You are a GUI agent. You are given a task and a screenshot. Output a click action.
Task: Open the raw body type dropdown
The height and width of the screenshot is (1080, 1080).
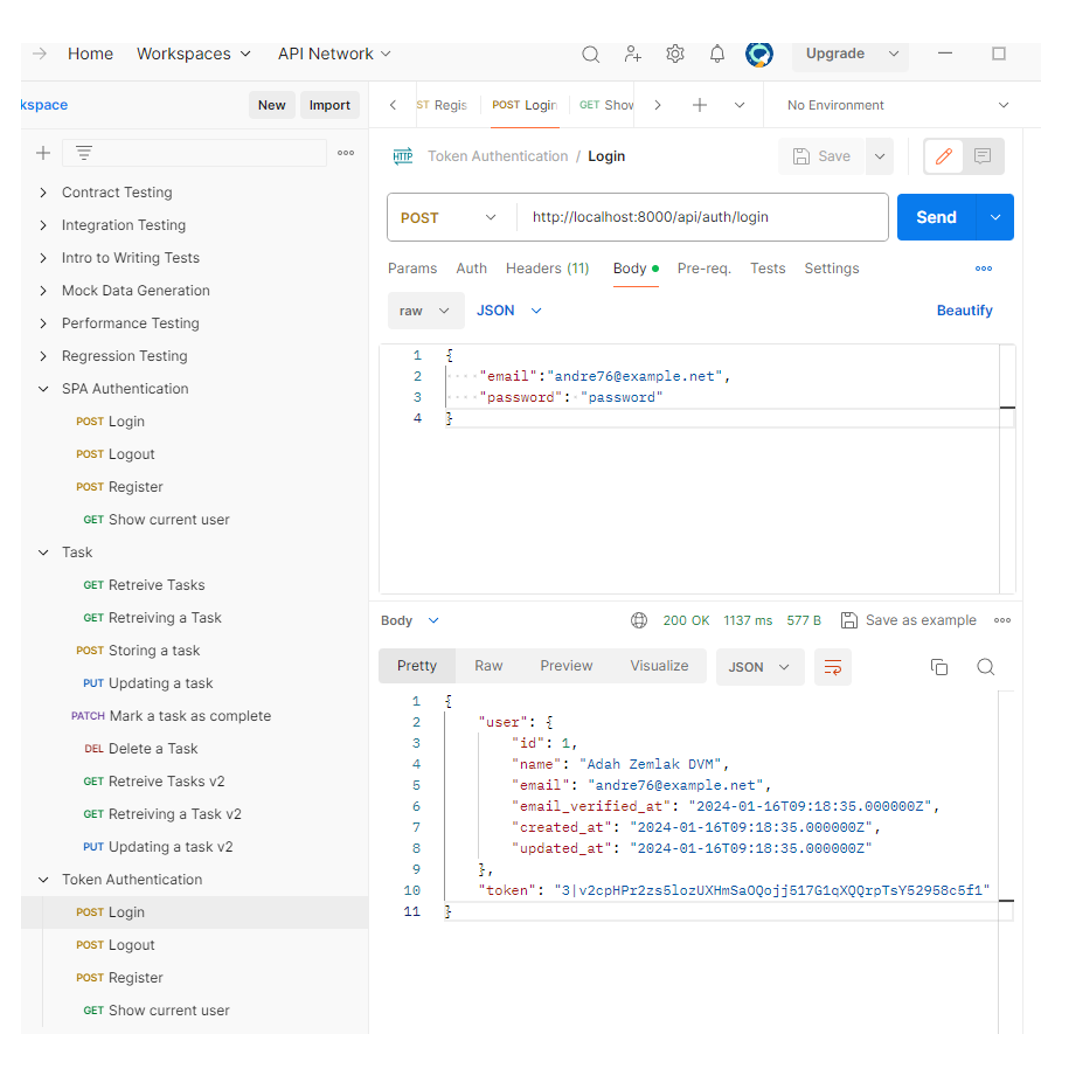(x=426, y=311)
